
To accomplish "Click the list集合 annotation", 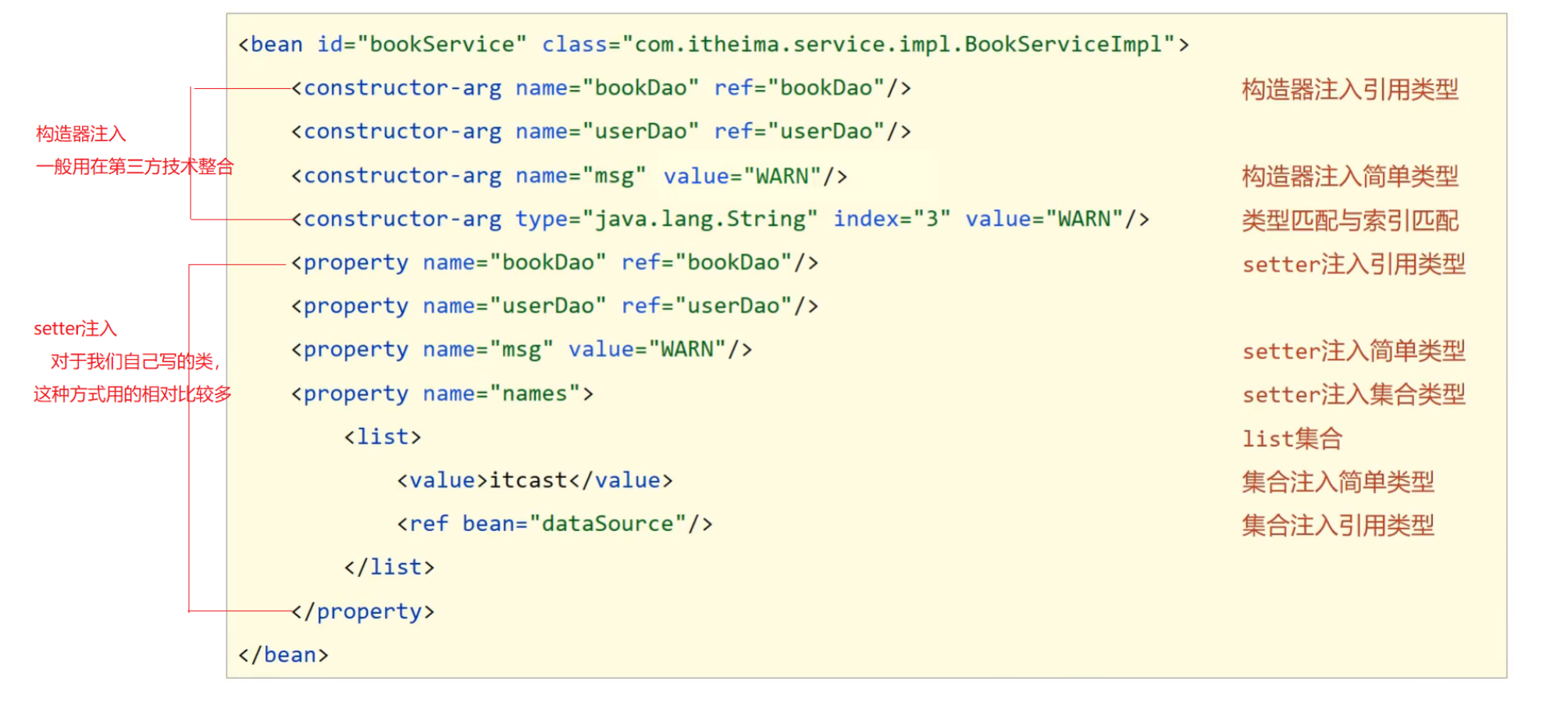I will [1292, 439].
